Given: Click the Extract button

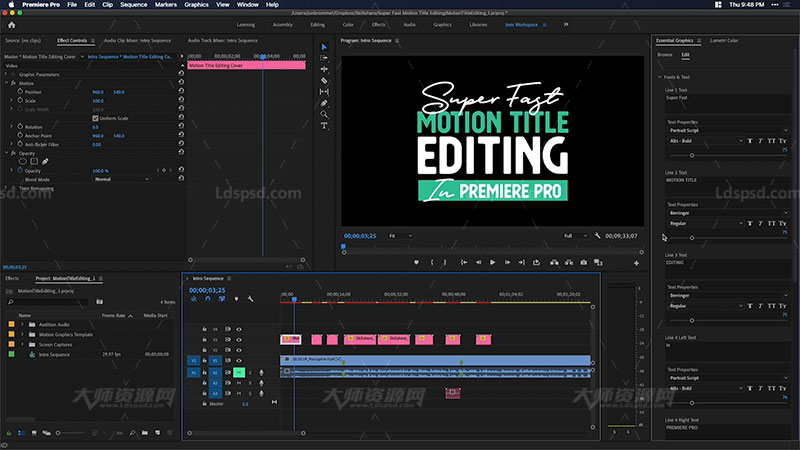Looking at the screenshot, I should click(569, 262).
